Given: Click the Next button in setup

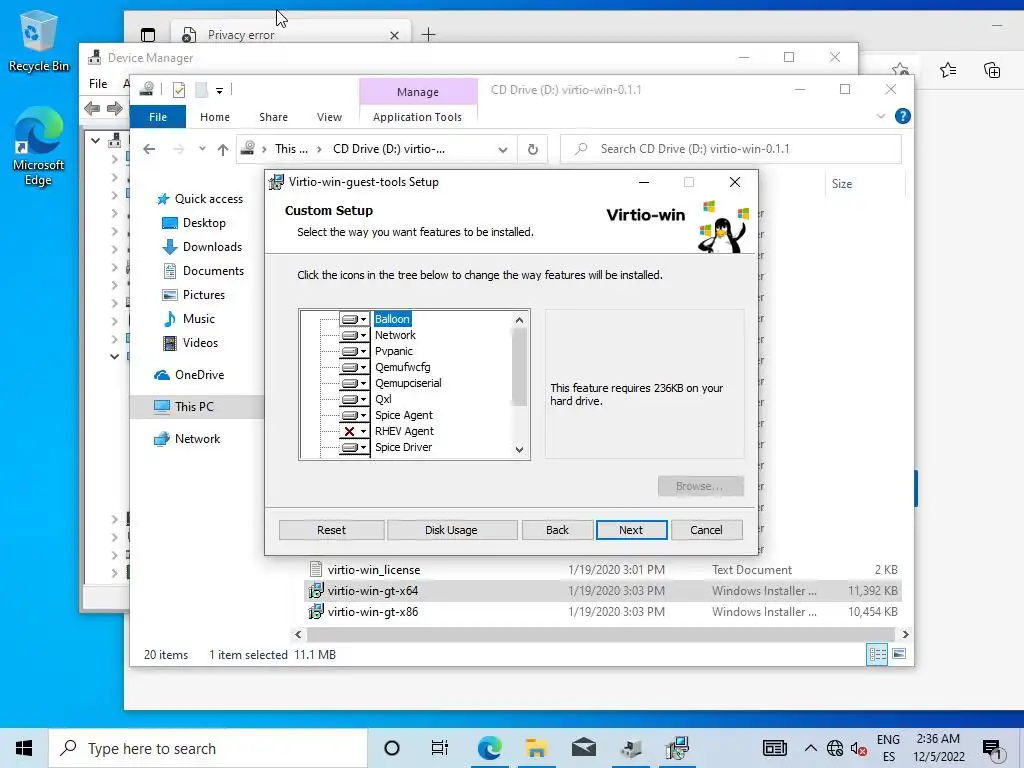Looking at the screenshot, I should tap(632, 530).
